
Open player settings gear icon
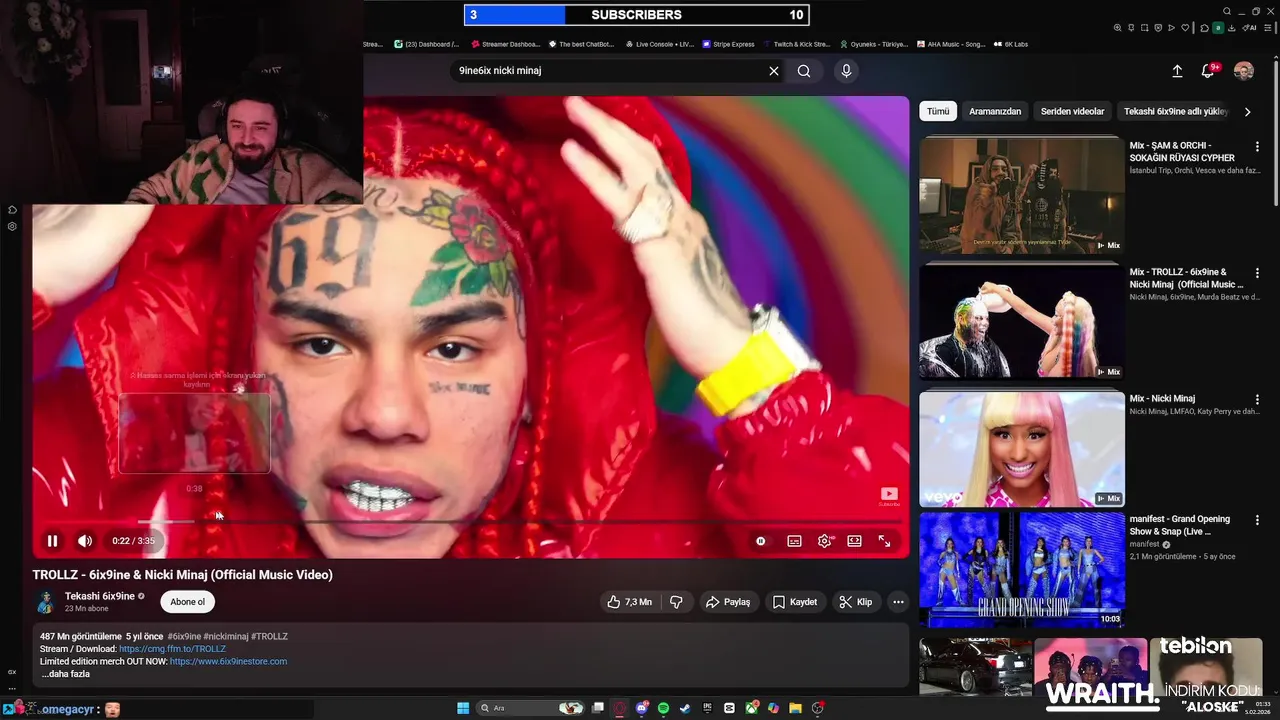(x=824, y=541)
